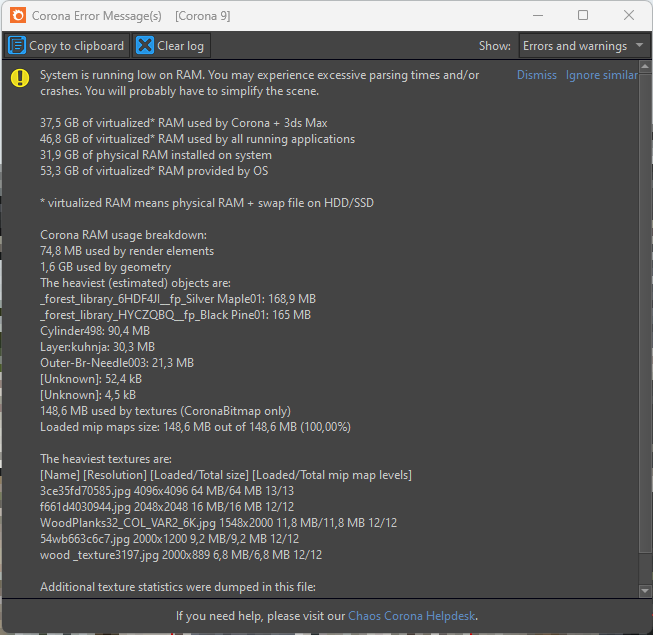The height and width of the screenshot is (635, 653).
Task: Click the Clear log X icon
Action: (x=145, y=45)
